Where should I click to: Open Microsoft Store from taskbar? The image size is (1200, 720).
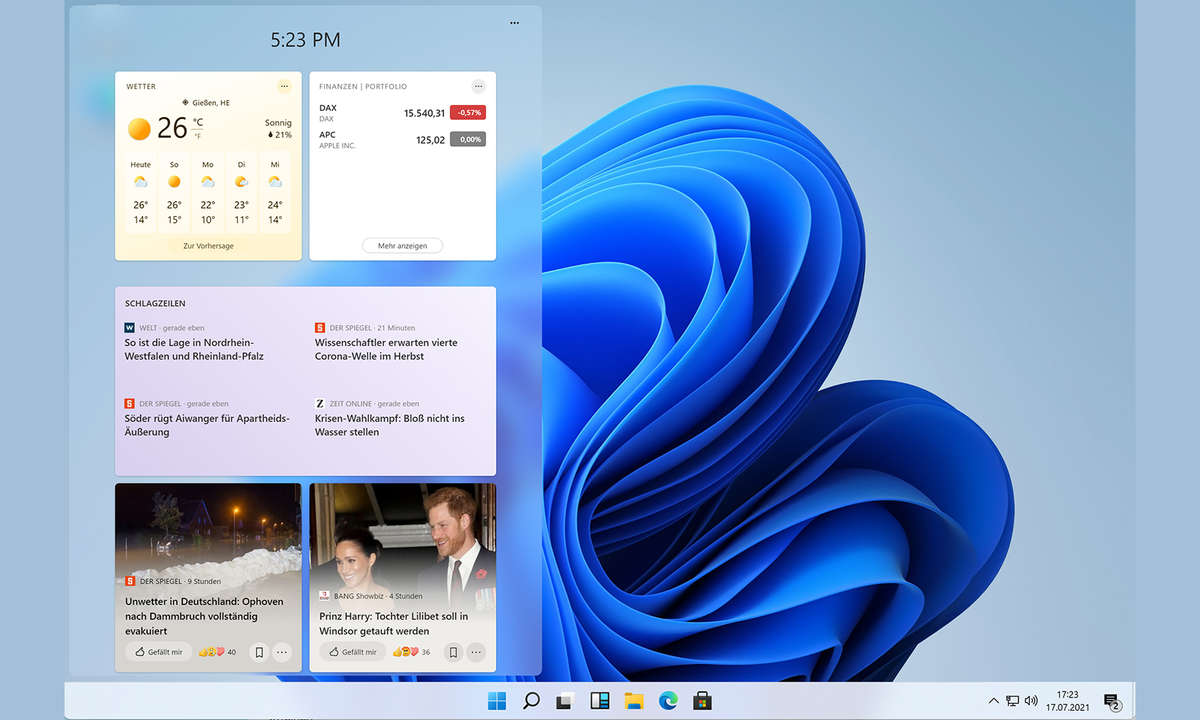coord(702,700)
